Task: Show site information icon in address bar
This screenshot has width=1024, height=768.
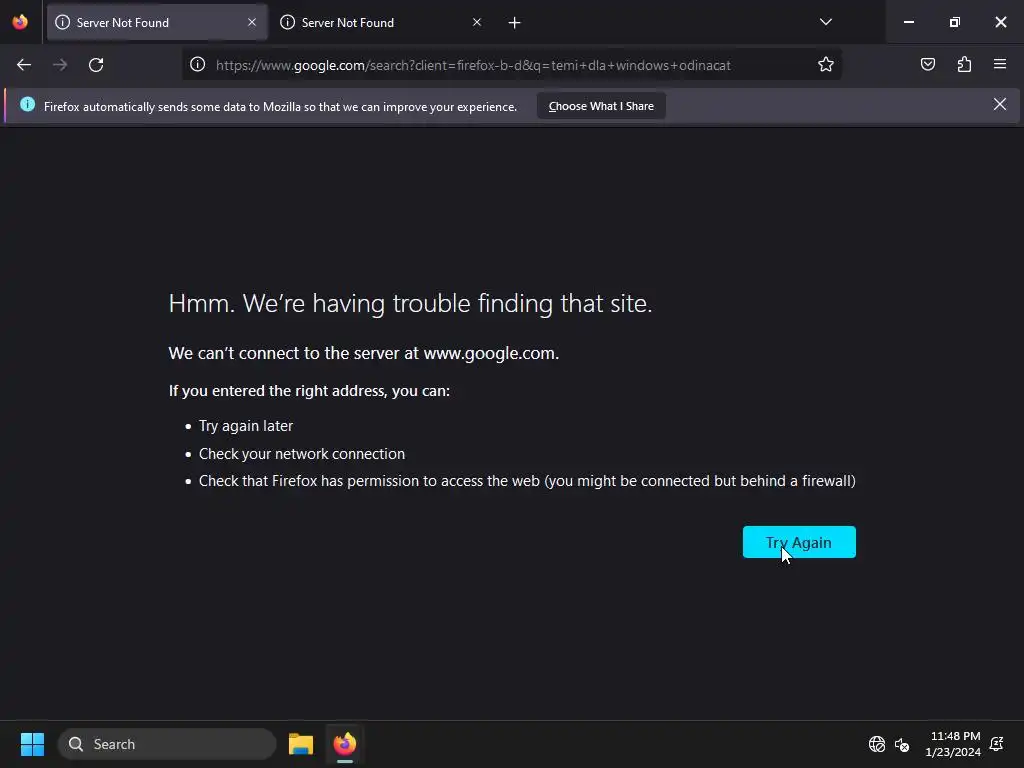Action: [x=197, y=65]
